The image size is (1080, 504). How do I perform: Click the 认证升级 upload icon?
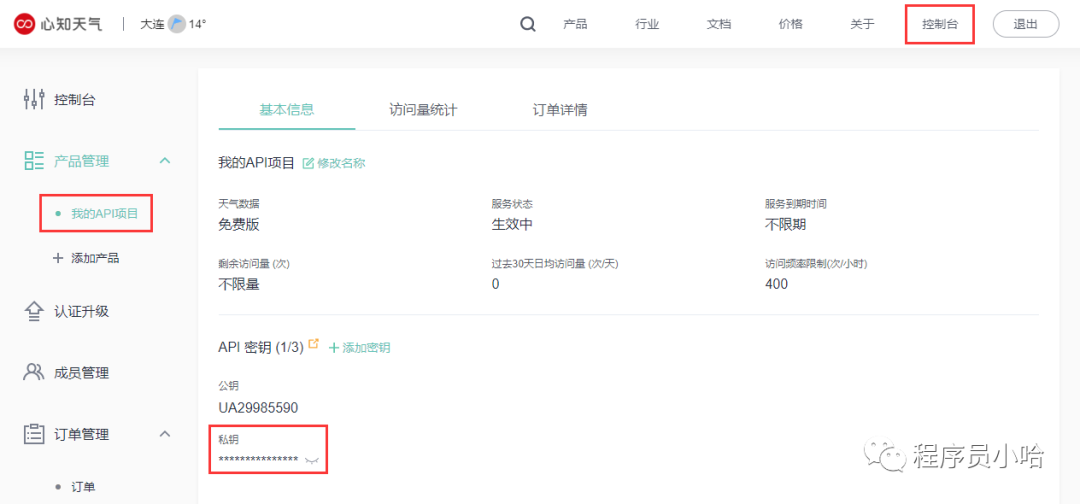click(x=34, y=311)
